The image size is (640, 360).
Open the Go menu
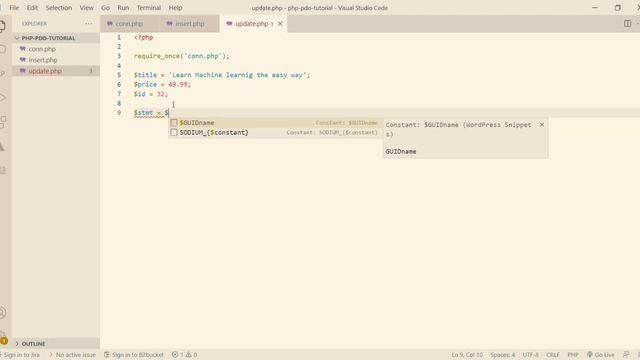105,8
